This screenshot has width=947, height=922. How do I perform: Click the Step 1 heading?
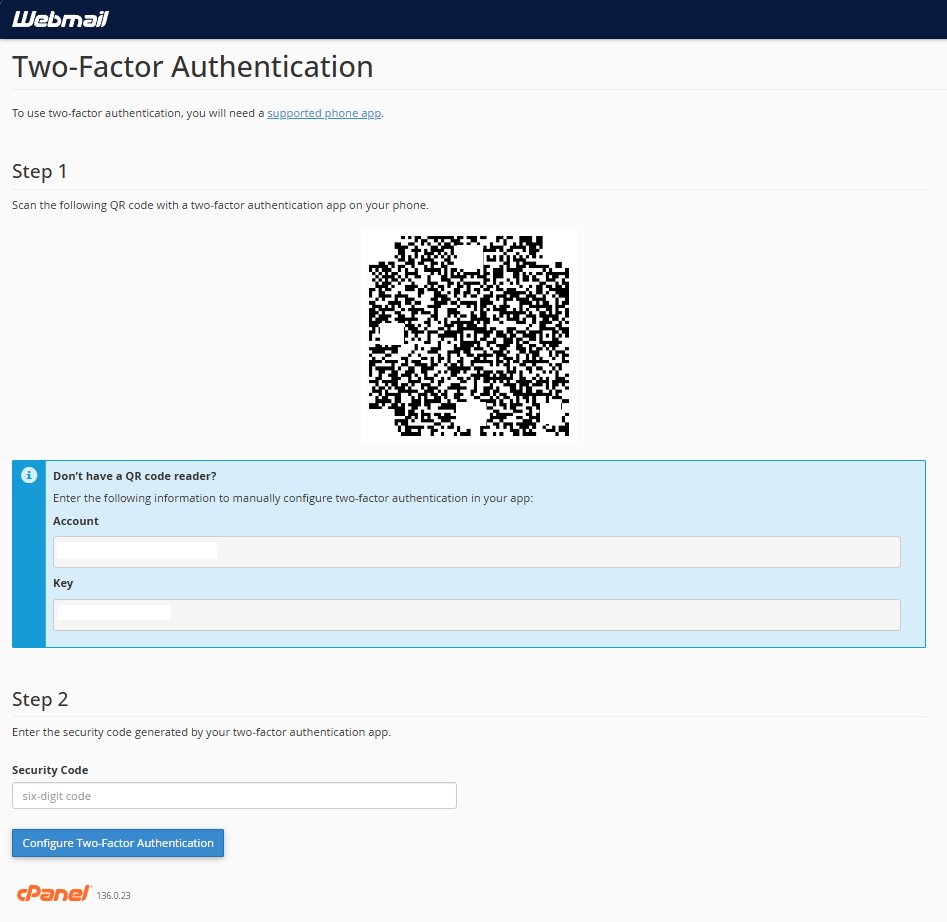[x=39, y=171]
